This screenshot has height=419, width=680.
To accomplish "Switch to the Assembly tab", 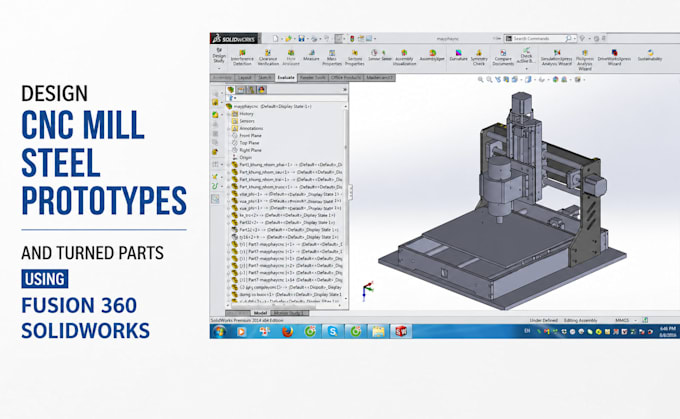I will 222,78.
